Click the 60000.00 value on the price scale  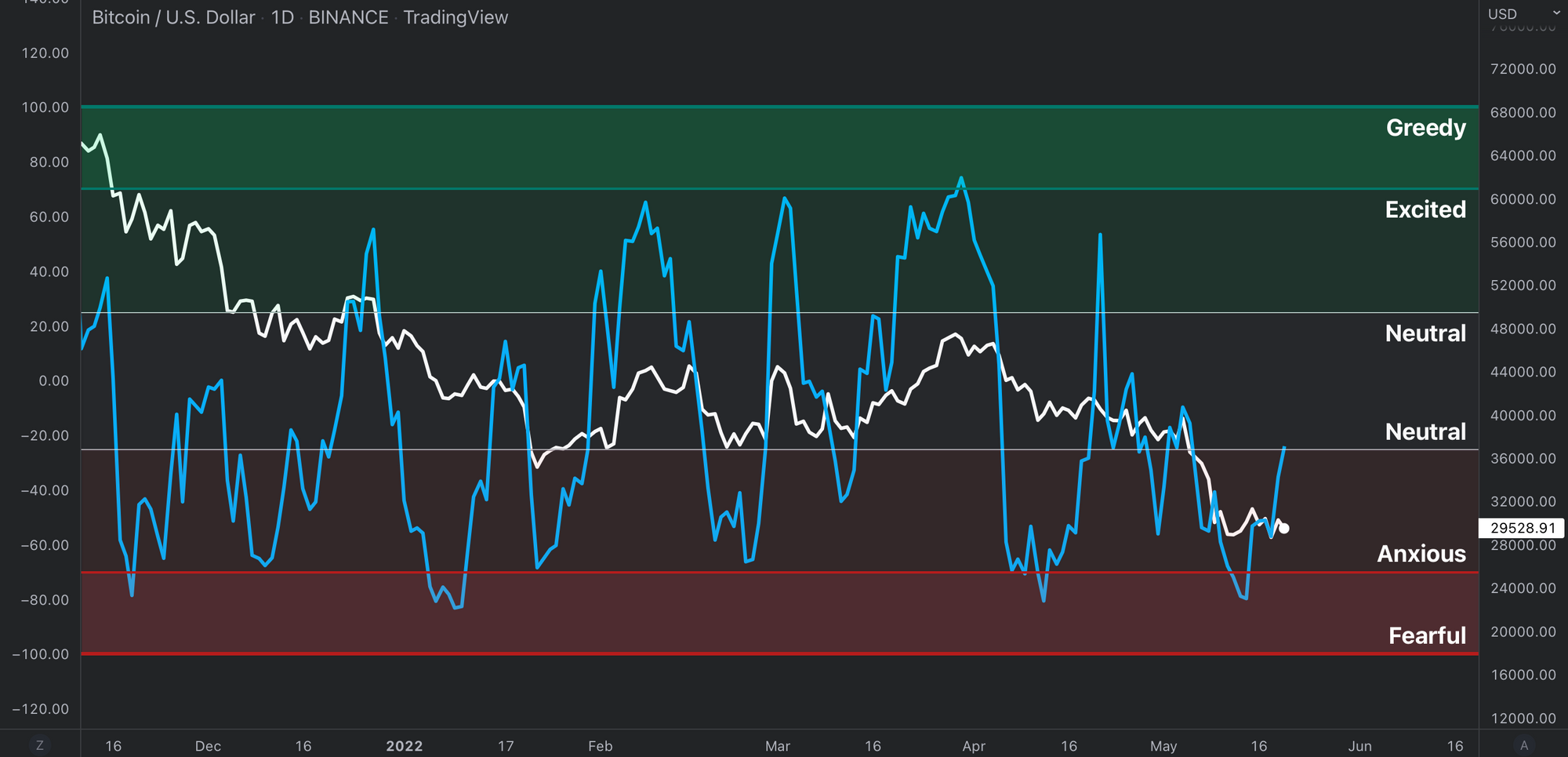pyautogui.click(x=1523, y=199)
